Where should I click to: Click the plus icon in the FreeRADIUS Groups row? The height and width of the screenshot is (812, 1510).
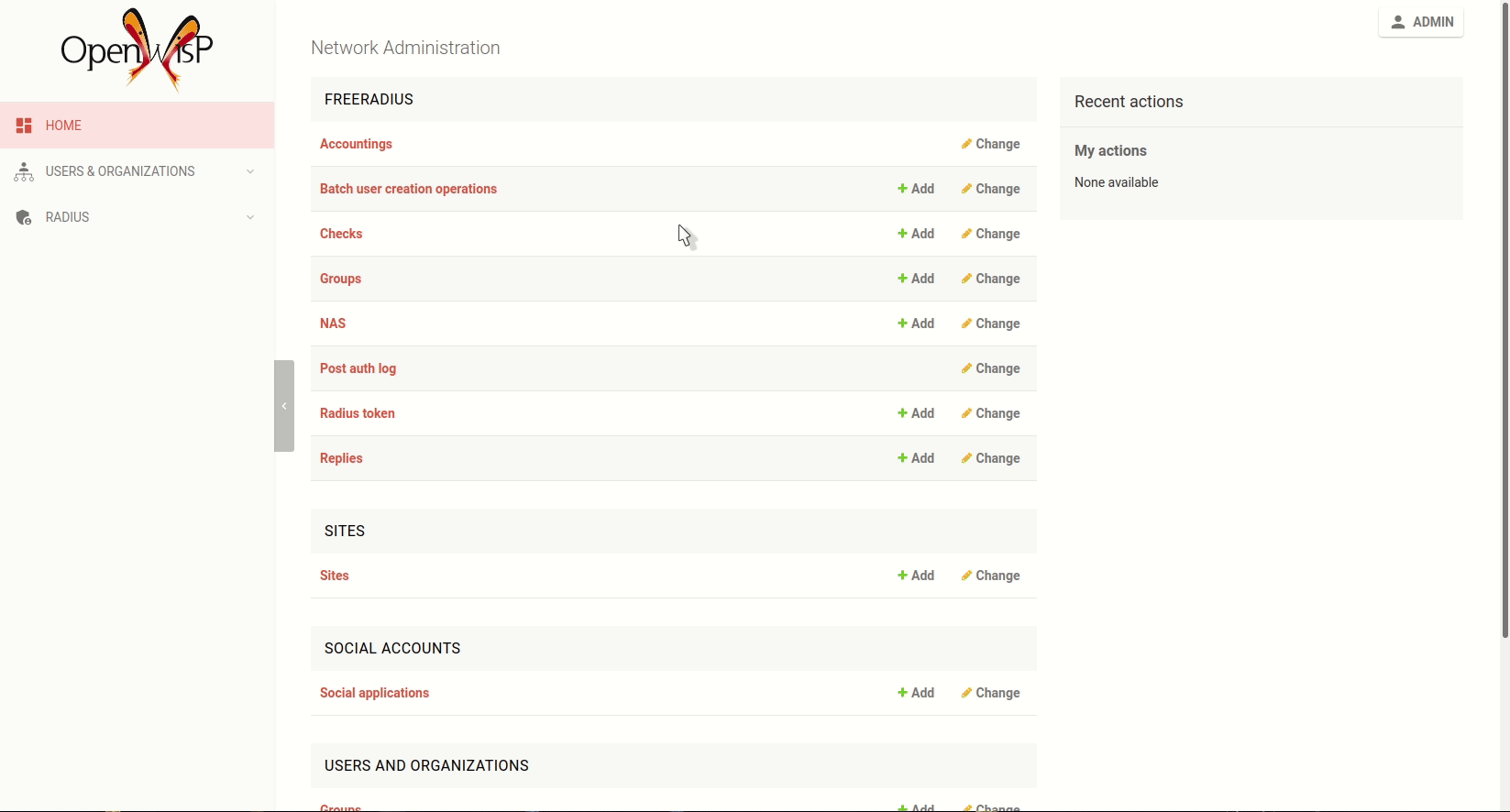coord(902,279)
